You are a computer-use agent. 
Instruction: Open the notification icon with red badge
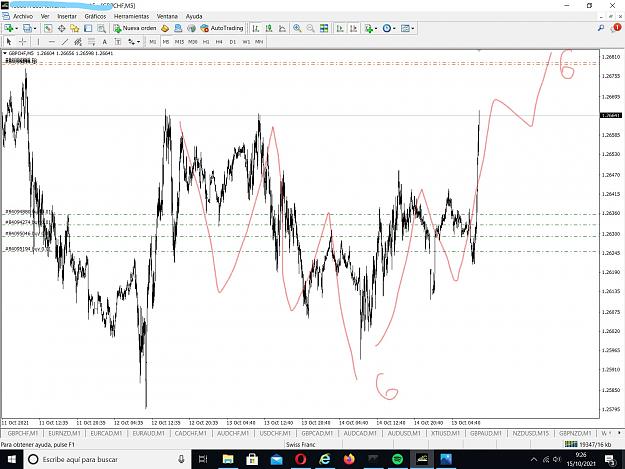[616, 28]
